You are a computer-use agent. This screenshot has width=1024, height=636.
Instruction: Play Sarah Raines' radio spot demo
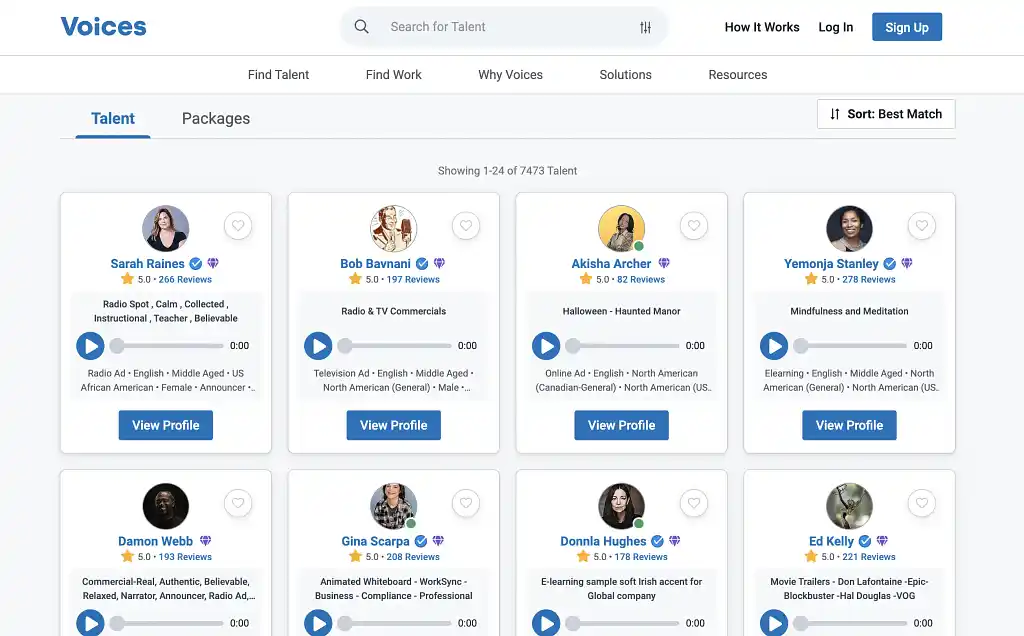(x=90, y=346)
